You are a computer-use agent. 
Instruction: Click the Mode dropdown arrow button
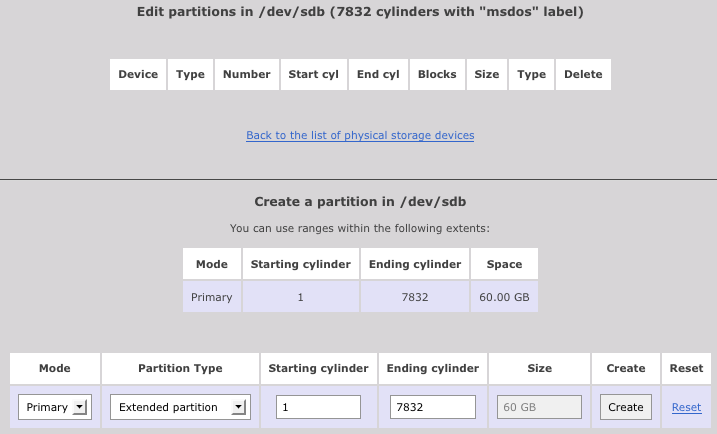coord(80,407)
